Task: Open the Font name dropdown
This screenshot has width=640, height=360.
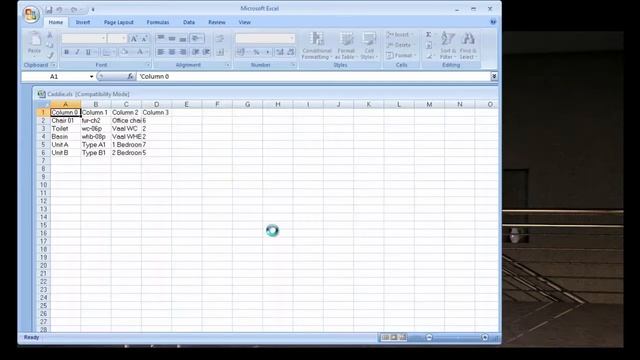Action: (x=103, y=38)
